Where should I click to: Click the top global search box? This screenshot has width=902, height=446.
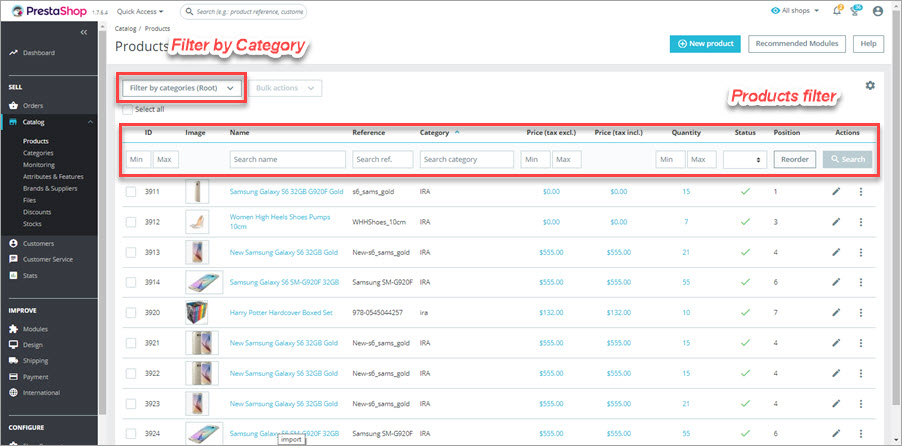243,11
